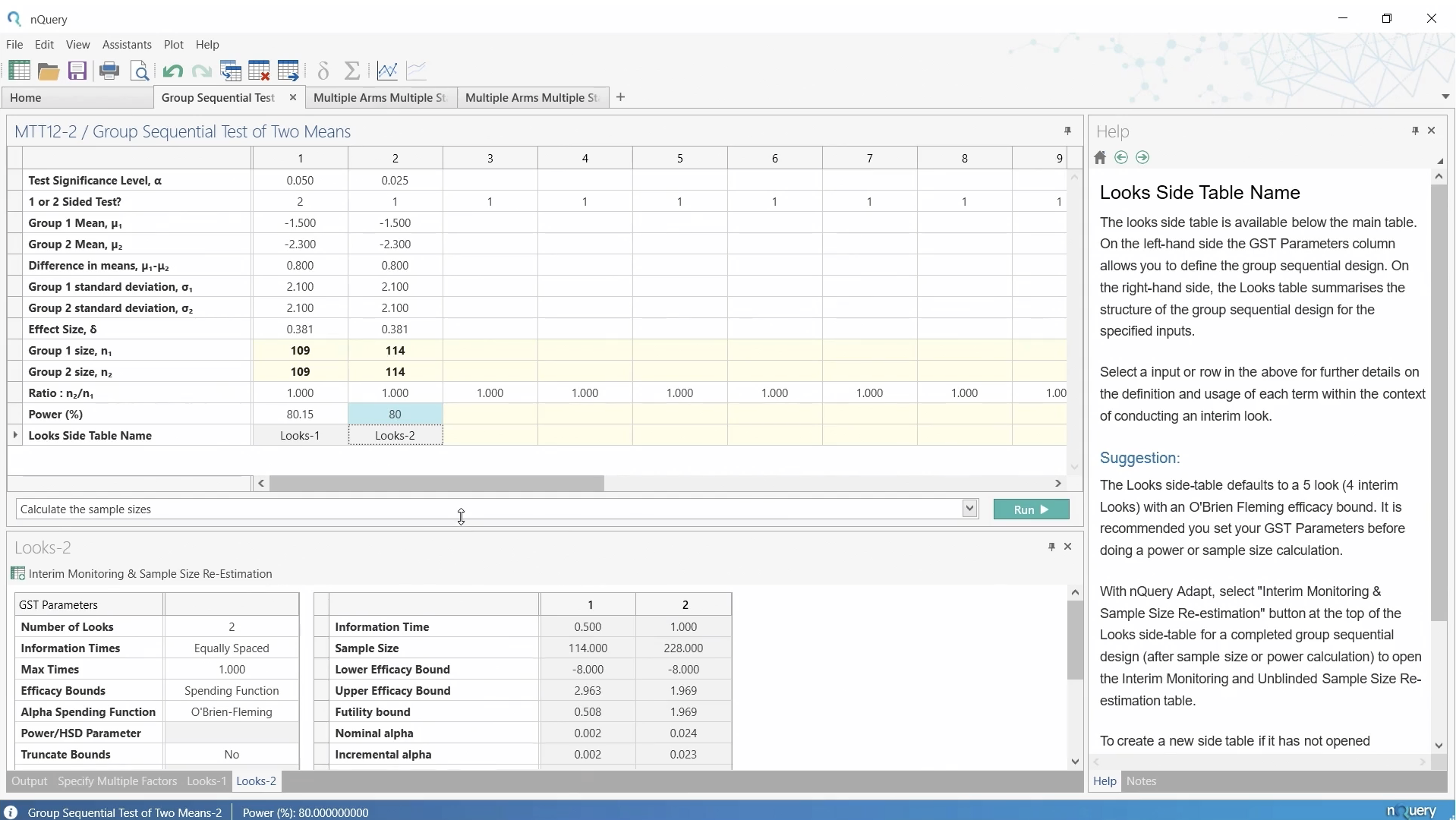The width and height of the screenshot is (1456, 820).
Task: Click the table with red X icon
Action: (x=260, y=71)
